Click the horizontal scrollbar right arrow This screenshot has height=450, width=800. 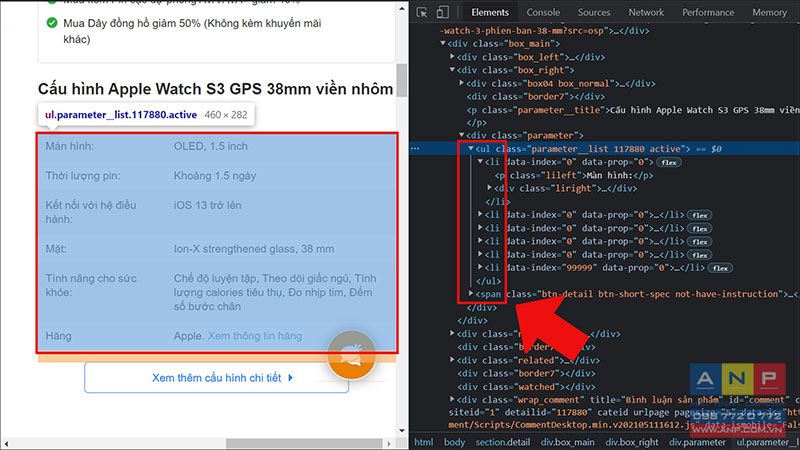click(389, 443)
